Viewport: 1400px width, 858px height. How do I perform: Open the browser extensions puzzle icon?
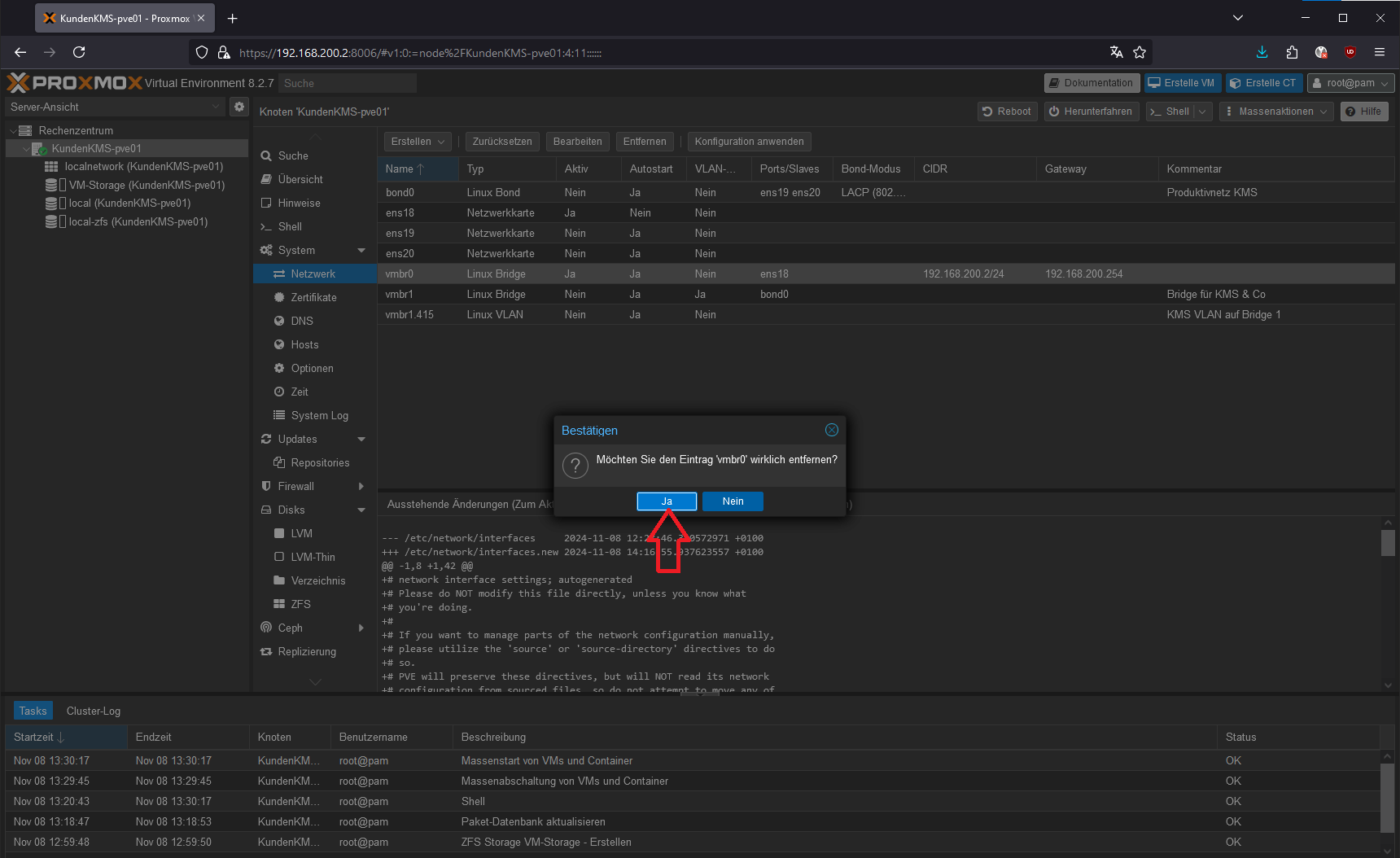coord(1292,52)
